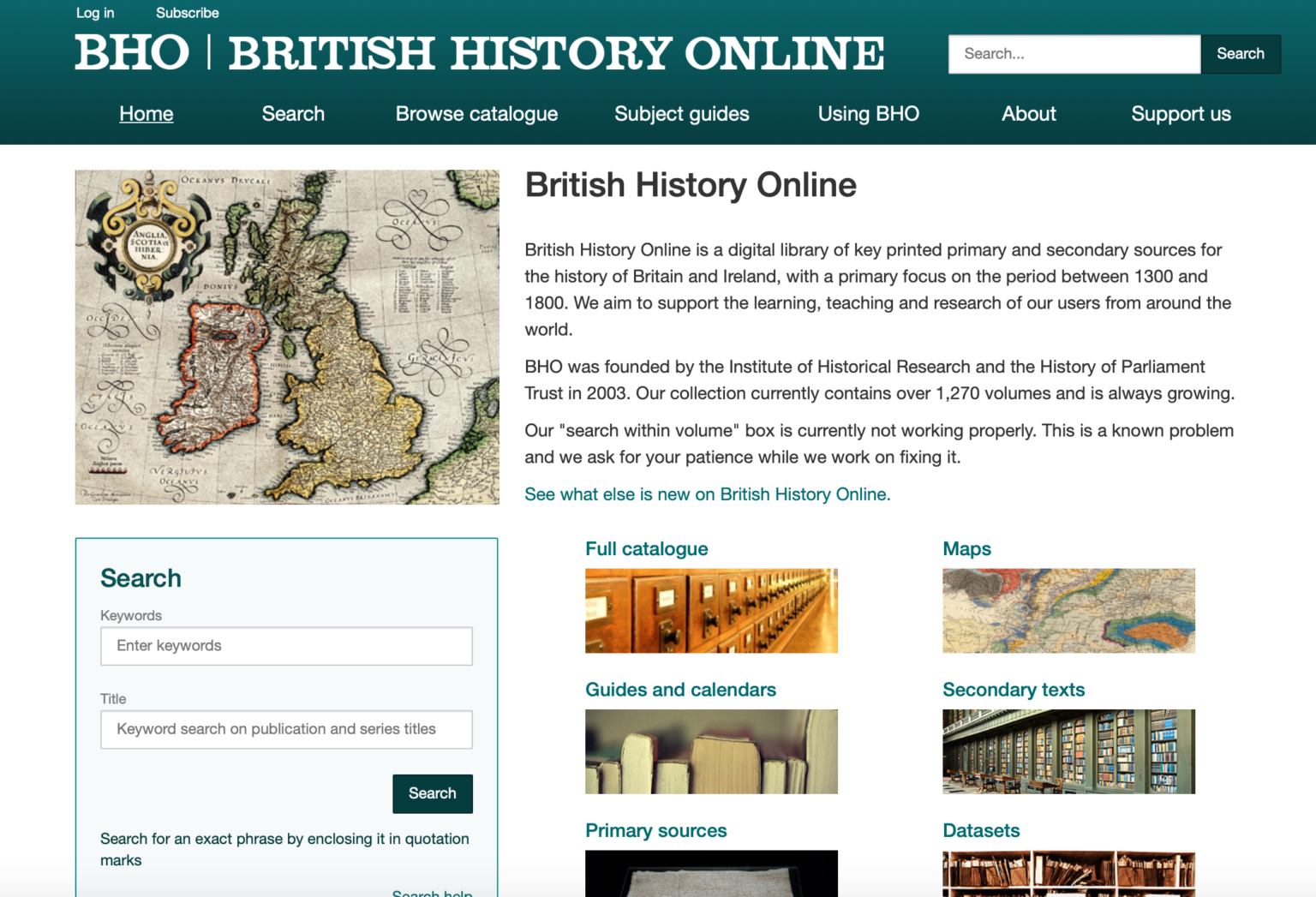1316x897 pixels.
Task: Open the Datasets bookshelf thumbnail
Action: [x=1068, y=873]
